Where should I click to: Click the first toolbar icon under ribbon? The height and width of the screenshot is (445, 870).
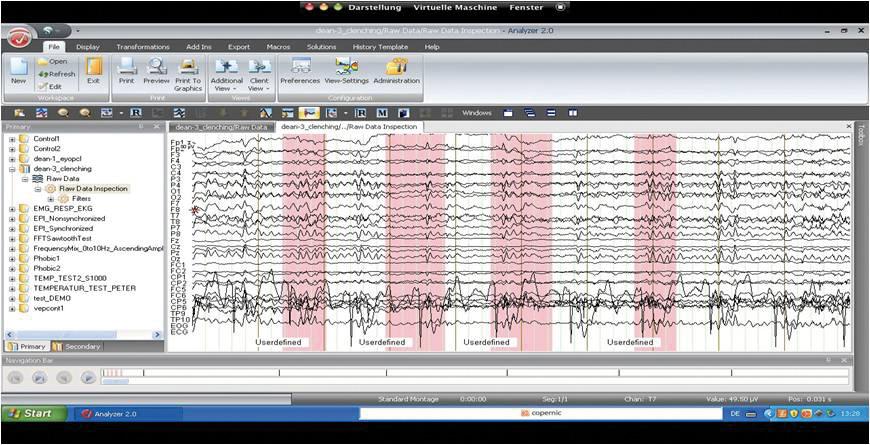point(19,113)
